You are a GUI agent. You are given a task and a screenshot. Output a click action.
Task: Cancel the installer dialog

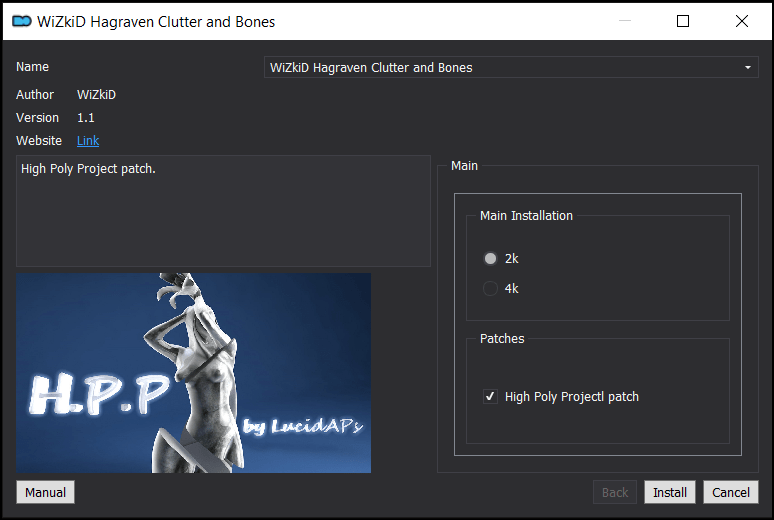click(x=731, y=492)
